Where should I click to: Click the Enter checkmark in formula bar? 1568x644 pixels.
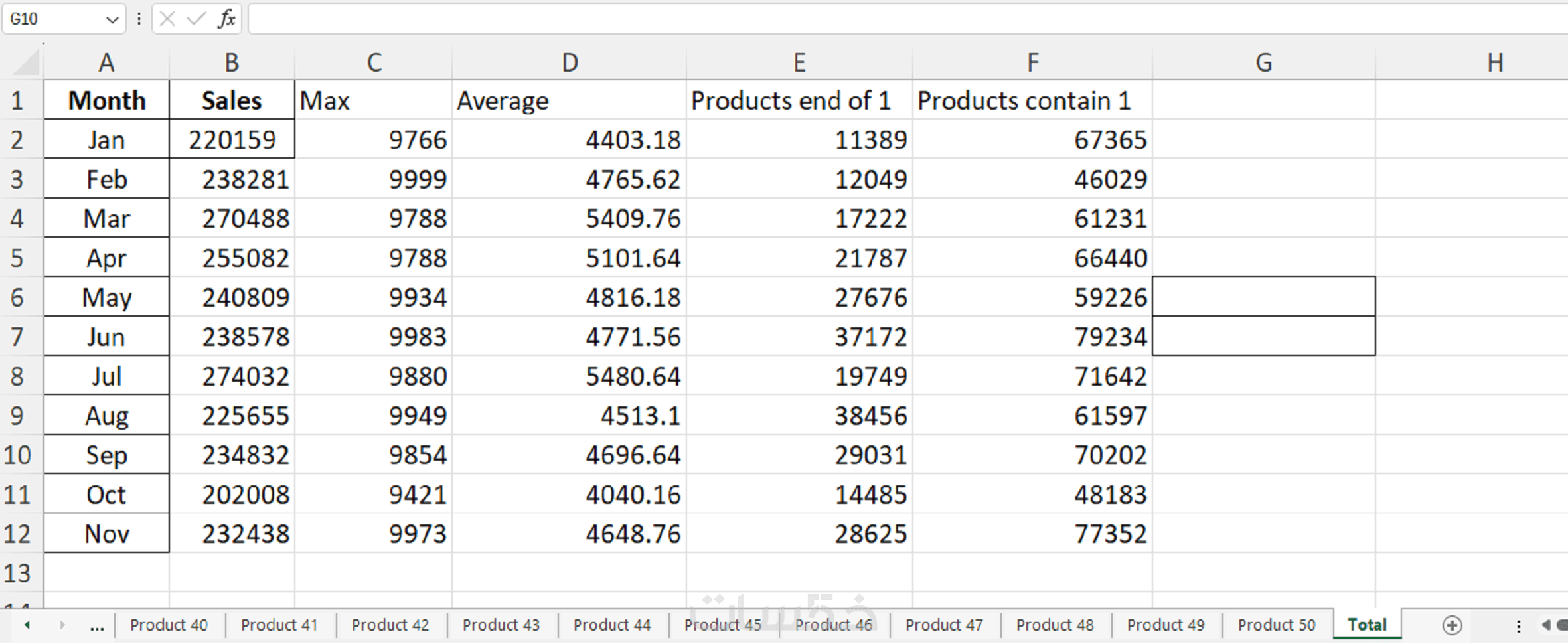click(196, 19)
